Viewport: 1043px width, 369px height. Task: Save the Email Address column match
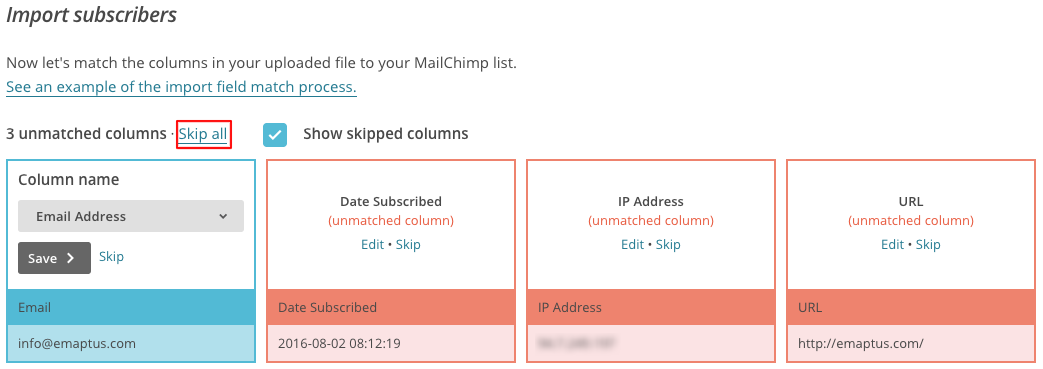55,258
